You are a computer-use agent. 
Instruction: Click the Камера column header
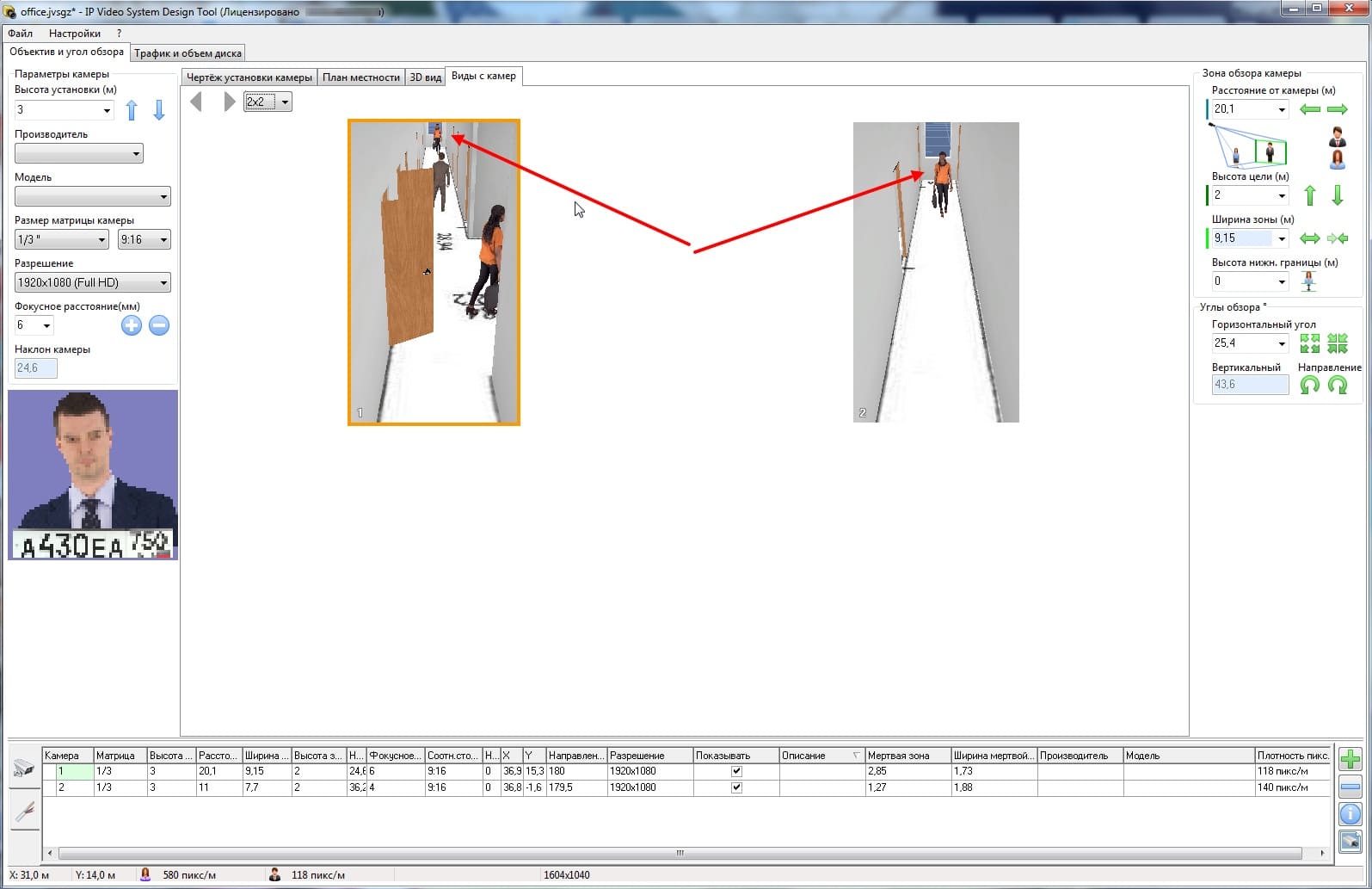tap(68, 756)
